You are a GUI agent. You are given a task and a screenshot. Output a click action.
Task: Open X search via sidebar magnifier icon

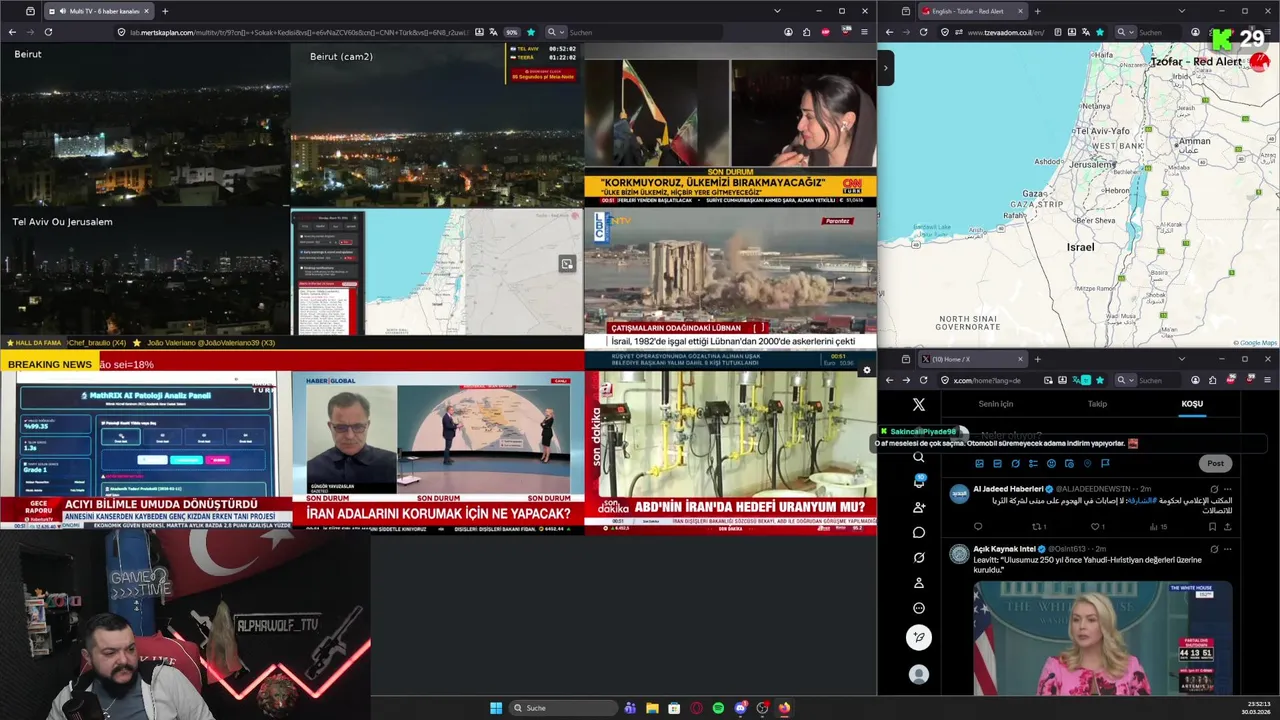coord(919,457)
